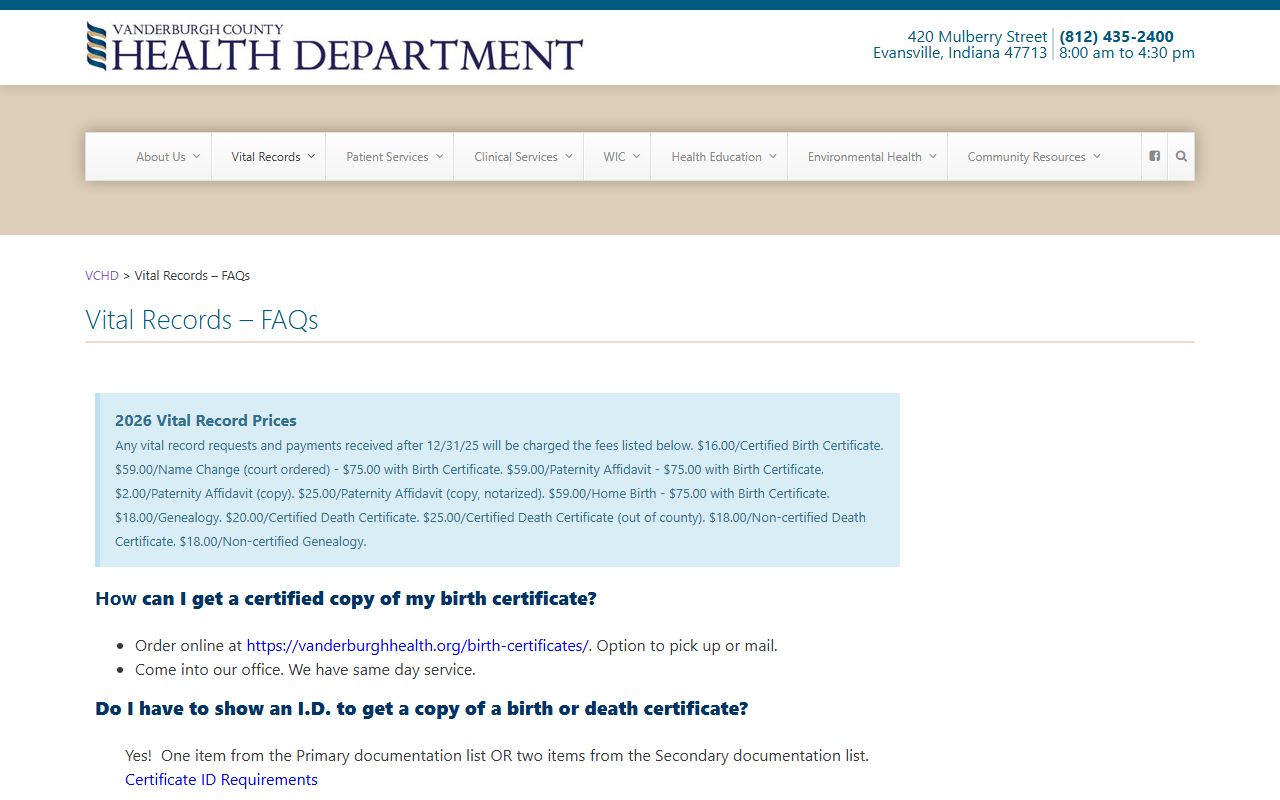Click the Evansville, Indiana 47713 text
The height and width of the screenshot is (800, 1280).
960,53
